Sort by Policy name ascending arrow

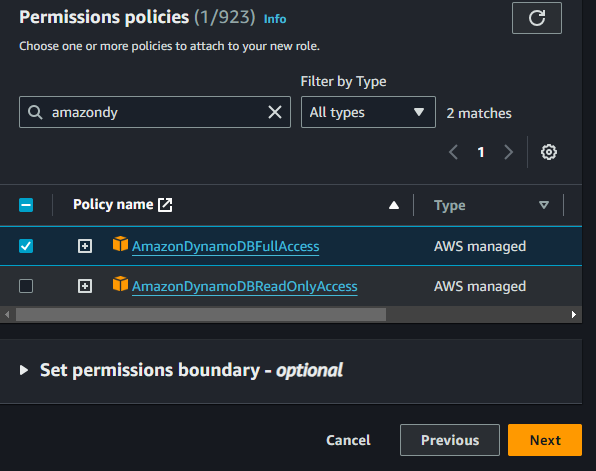394,205
